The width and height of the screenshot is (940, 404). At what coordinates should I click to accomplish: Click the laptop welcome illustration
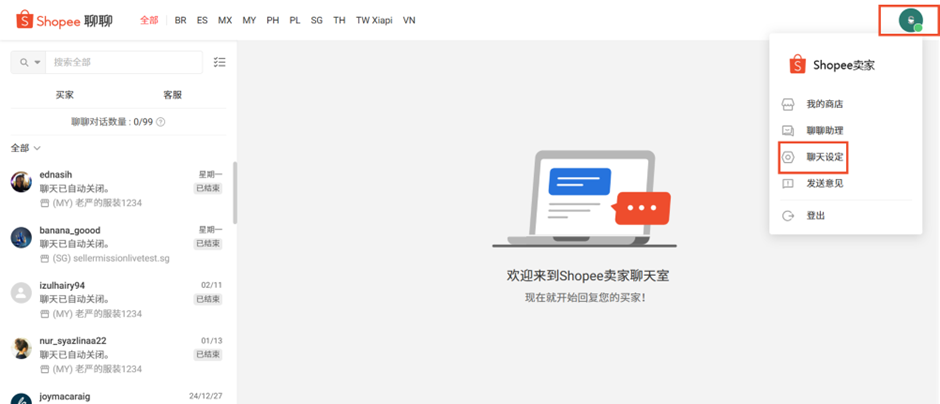pyautogui.click(x=585, y=199)
